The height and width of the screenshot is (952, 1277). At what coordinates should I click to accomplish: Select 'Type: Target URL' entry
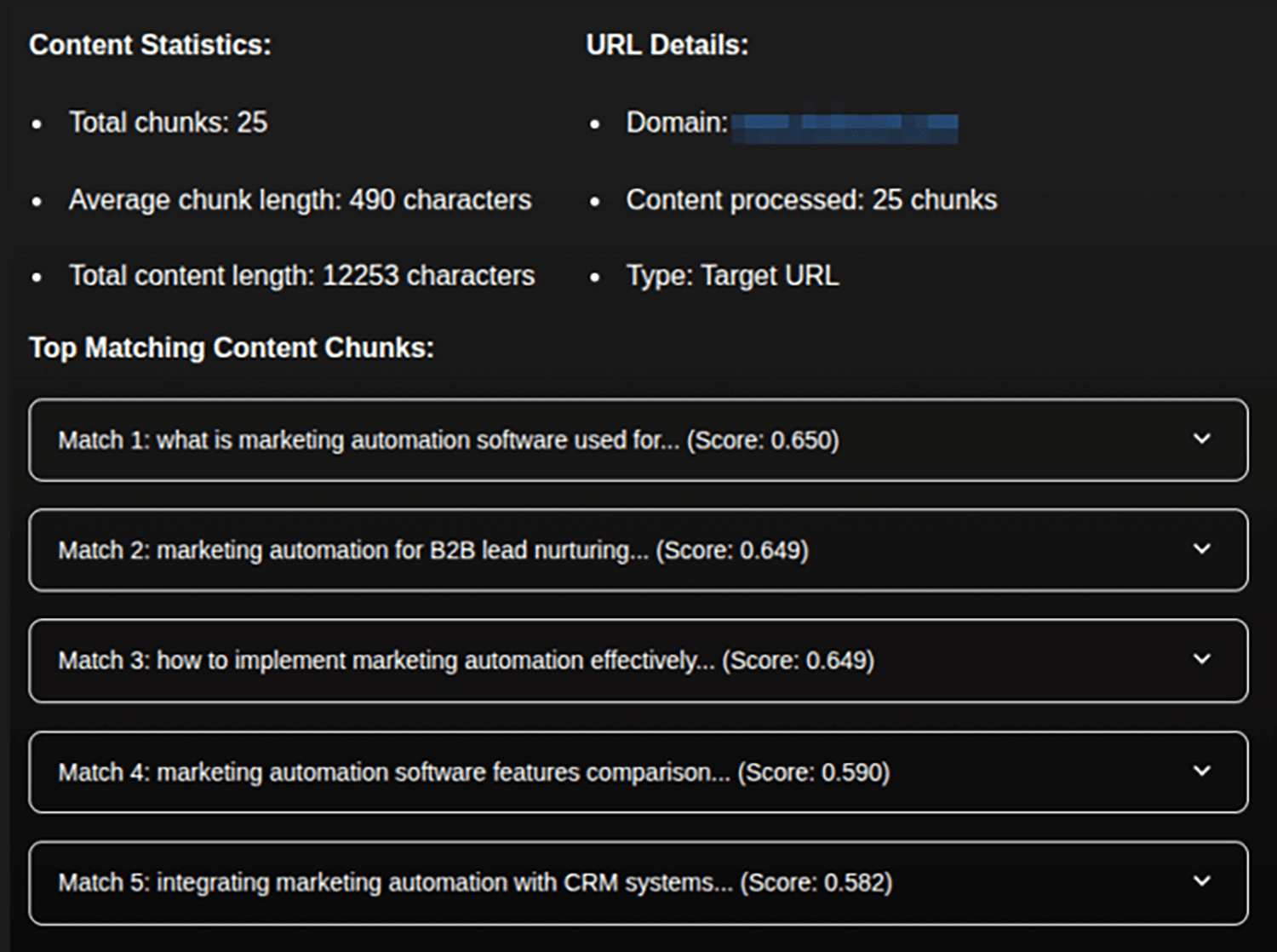pyautogui.click(x=732, y=276)
